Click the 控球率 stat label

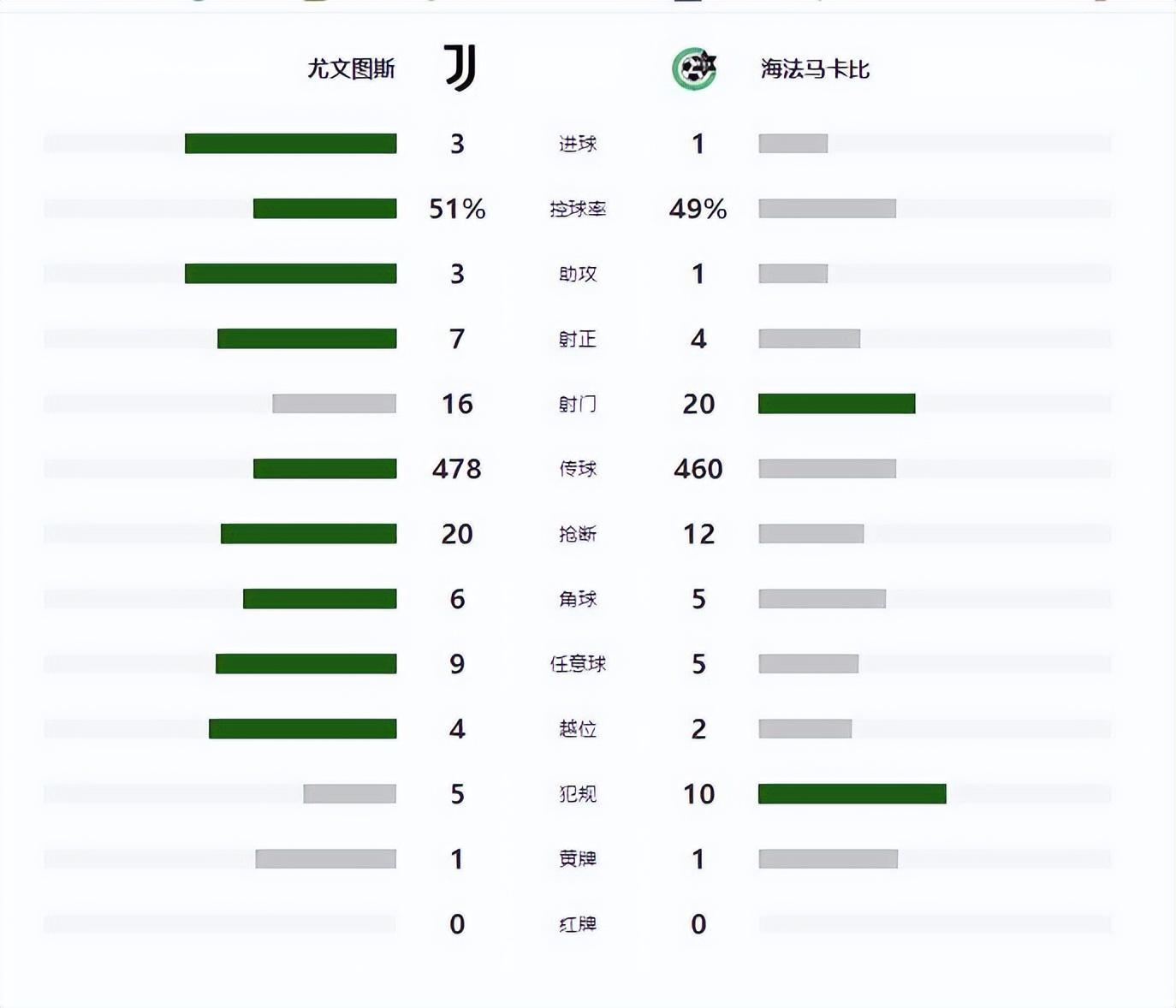click(x=578, y=209)
